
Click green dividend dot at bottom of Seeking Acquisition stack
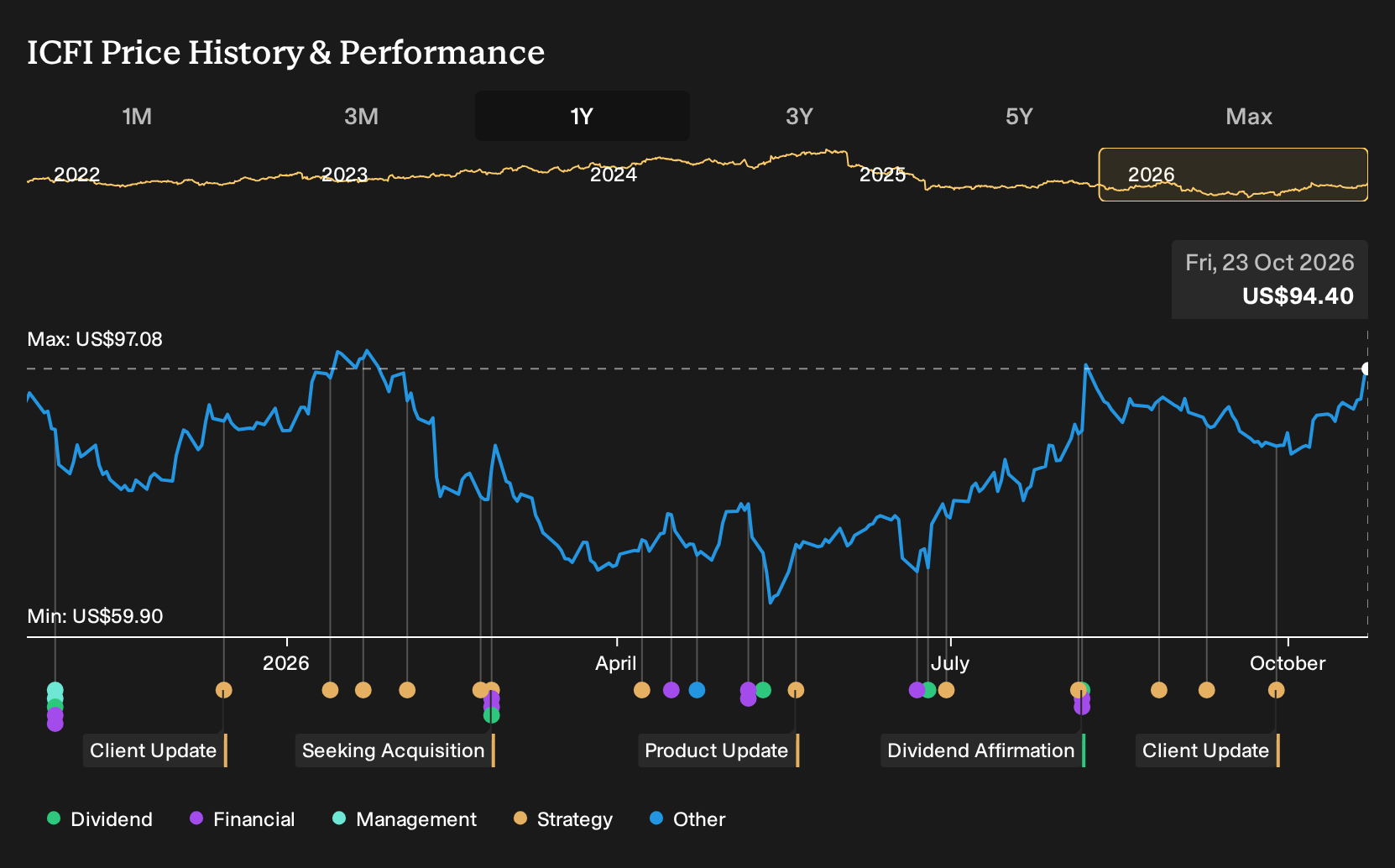pos(491,715)
